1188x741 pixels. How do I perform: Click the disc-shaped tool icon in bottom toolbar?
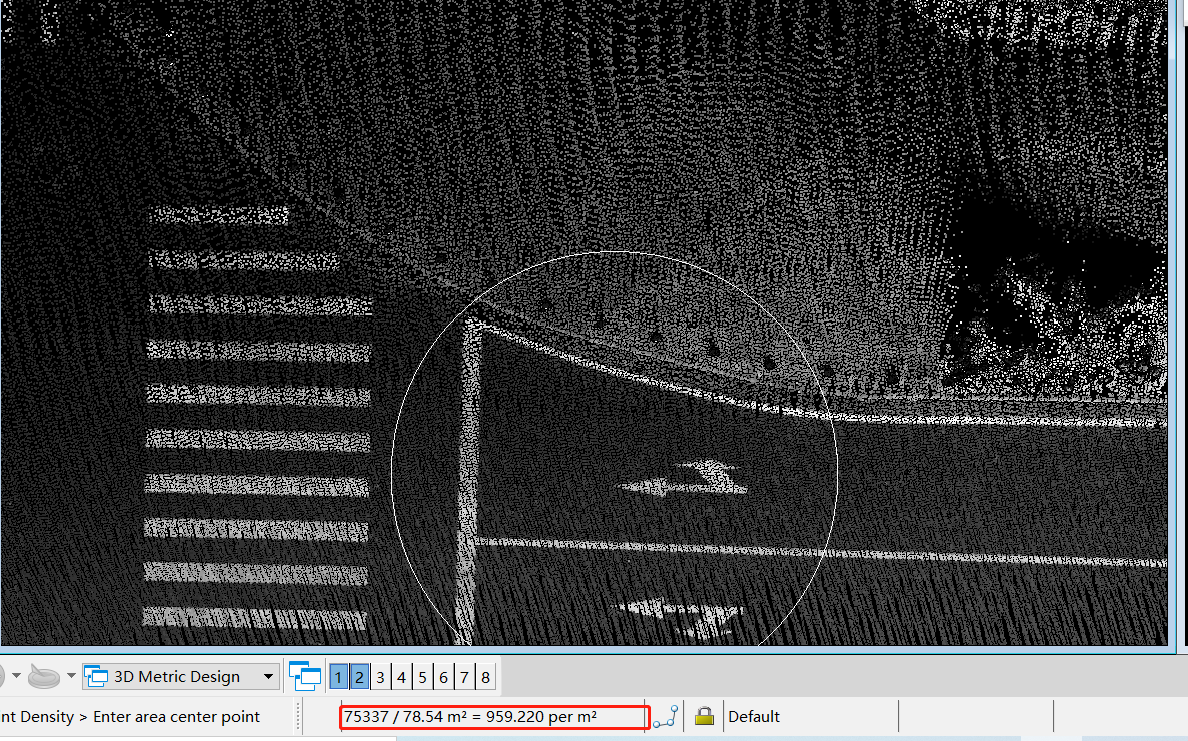pyautogui.click(x=44, y=677)
